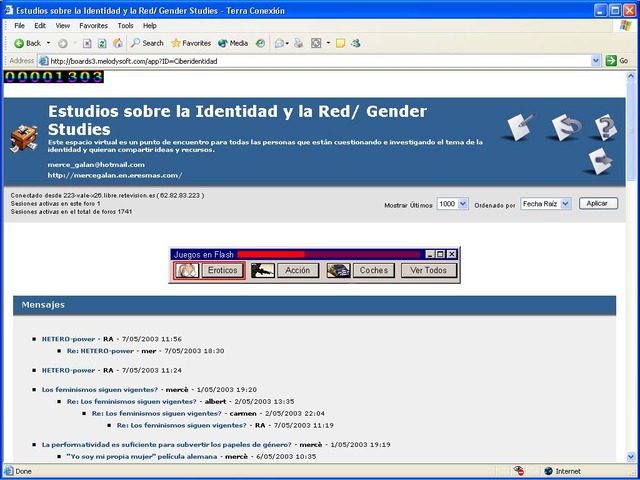The width and height of the screenshot is (640, 480).
Task: Open Los feminismos siguen vigentes? by mercè
Action: pos(100,390)
